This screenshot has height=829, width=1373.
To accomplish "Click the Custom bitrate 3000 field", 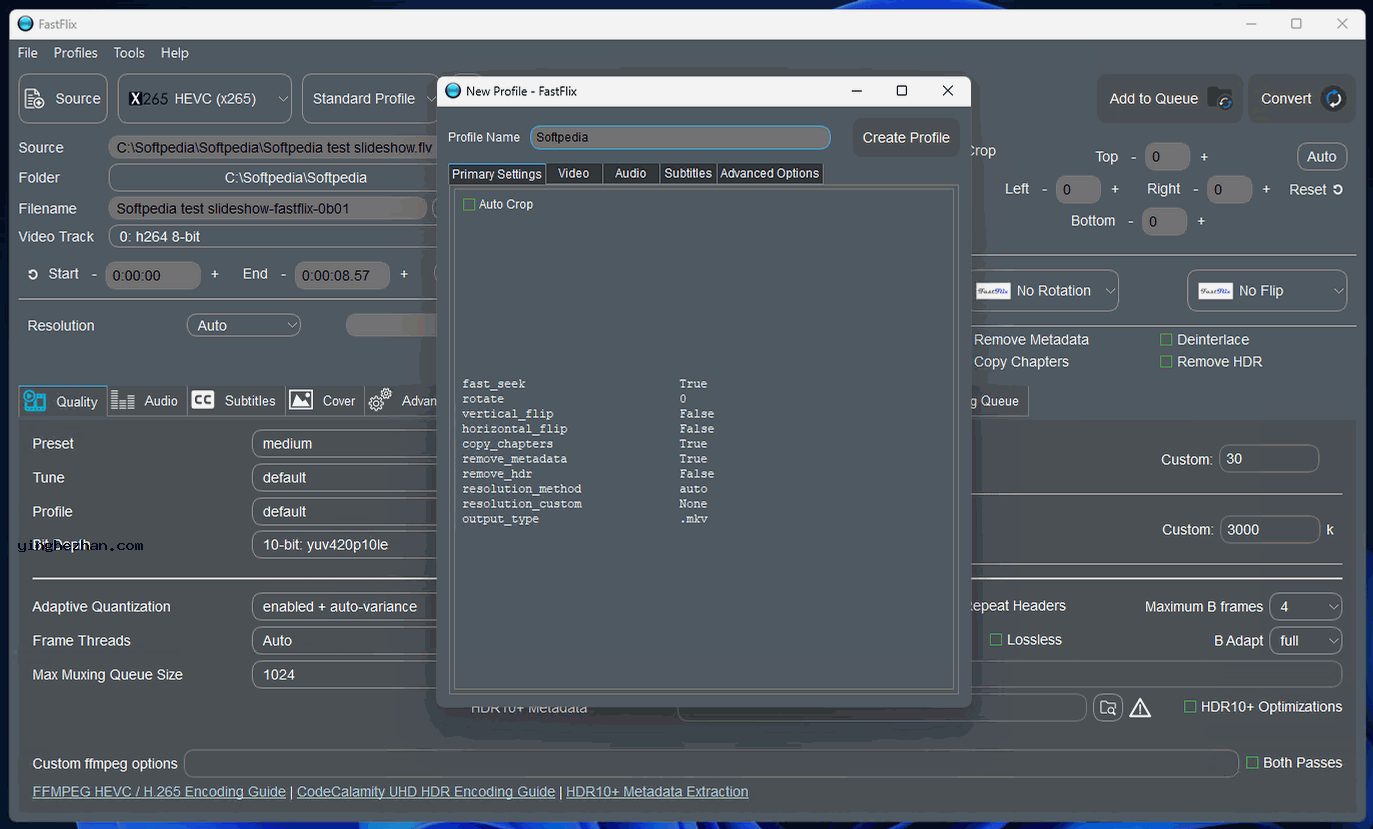I will pos(1270,530).
